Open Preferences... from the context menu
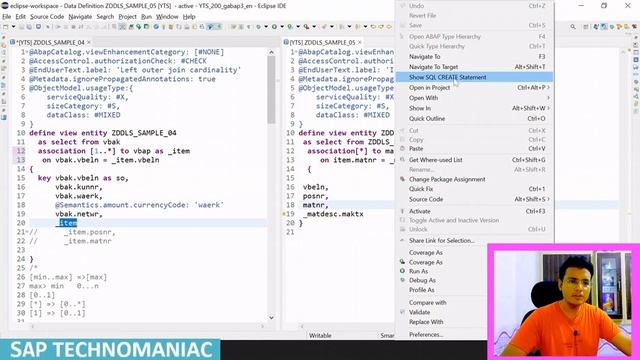640x360 pixels. coord(426,335)
